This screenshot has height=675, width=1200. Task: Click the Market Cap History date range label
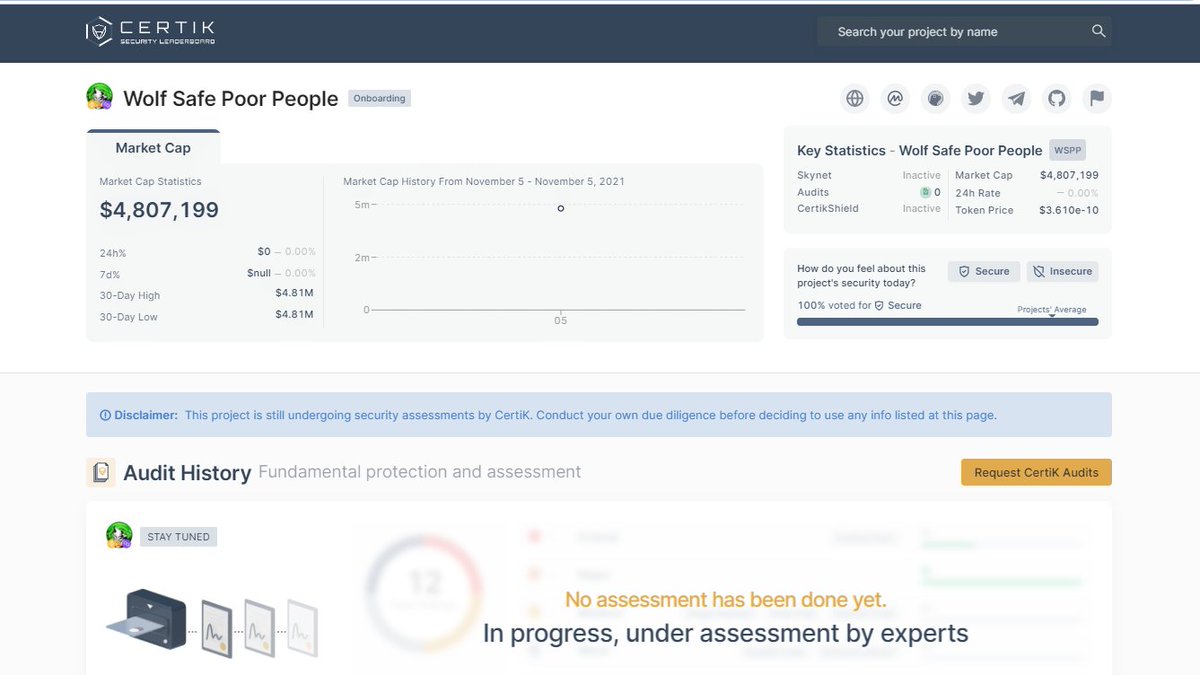pyautogui.click(x=484, y=181)
